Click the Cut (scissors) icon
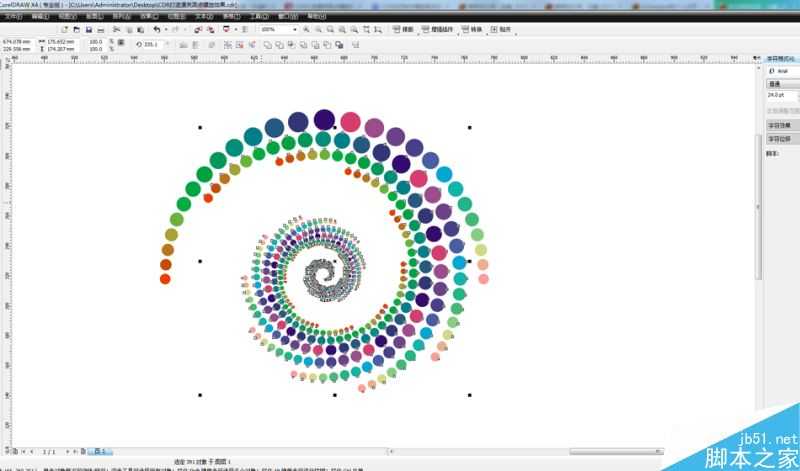The height and width of the screenshot is (471, 800). 116,30
